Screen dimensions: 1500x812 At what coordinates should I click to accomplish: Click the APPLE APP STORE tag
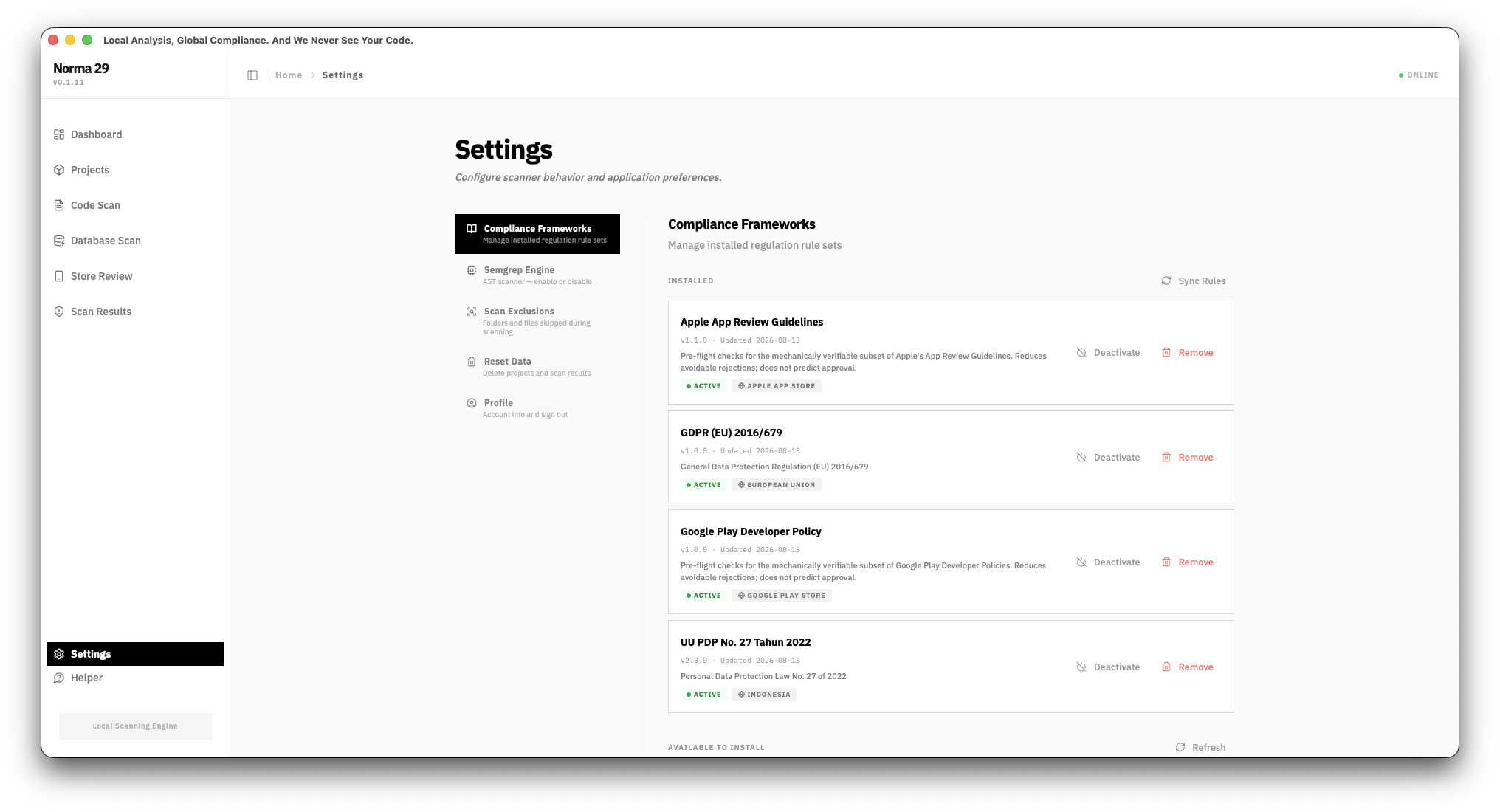[x=777, y=386]
